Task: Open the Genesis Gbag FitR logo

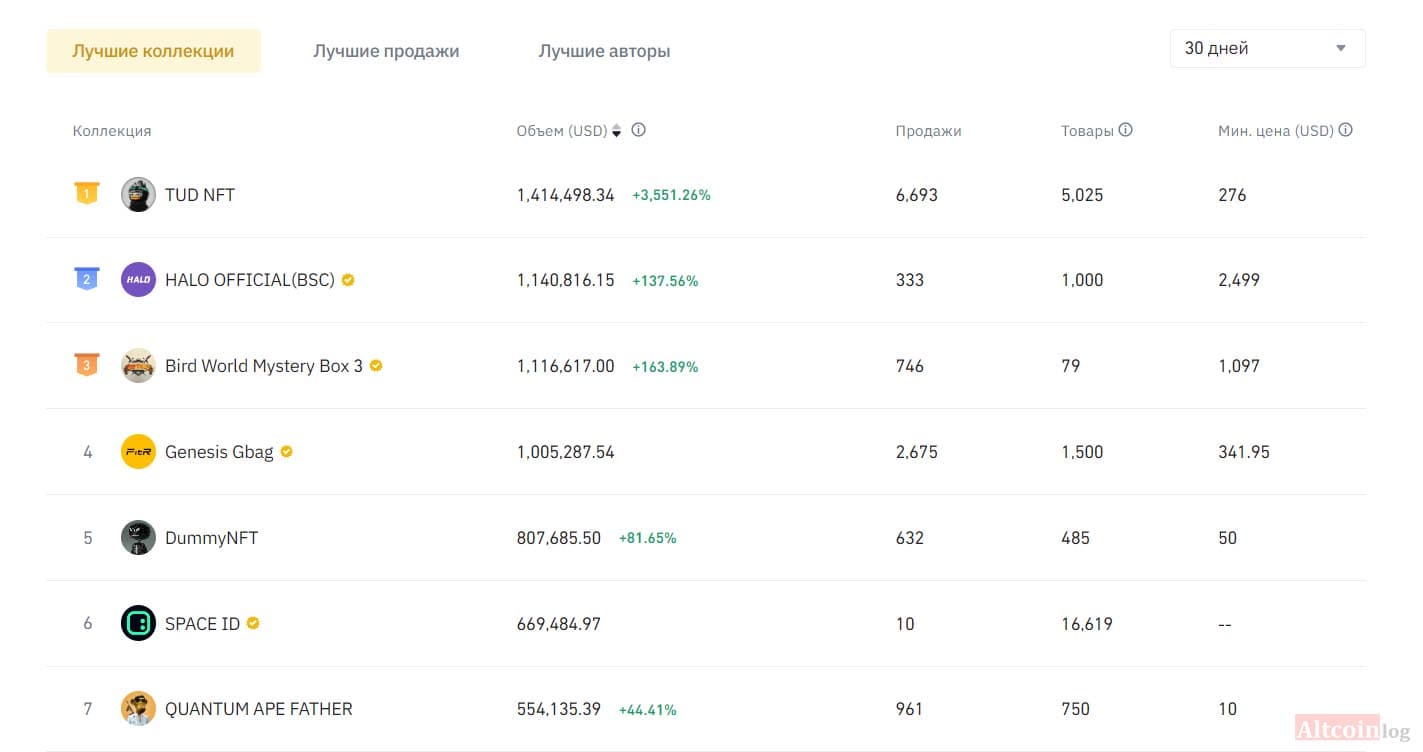Action: [138, 452]
